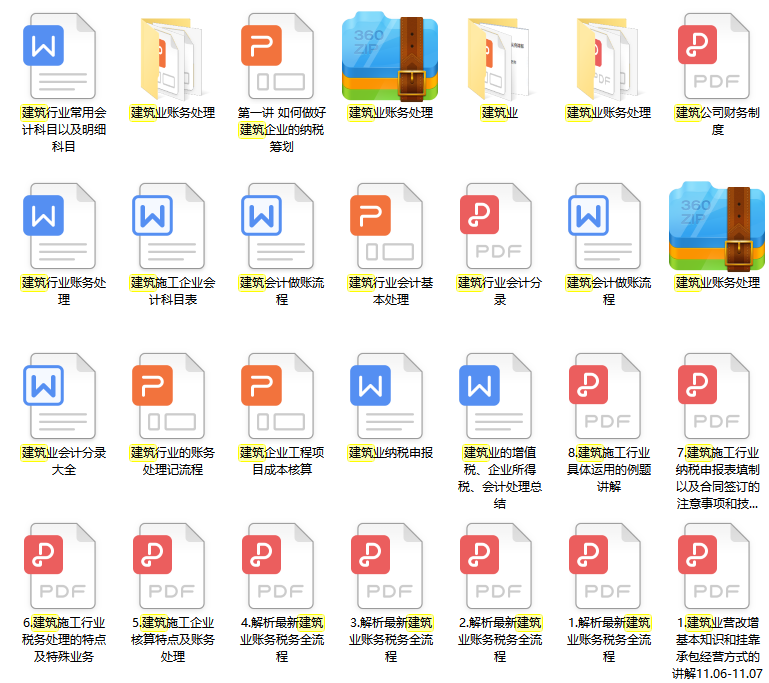Click file name 建筑业纳税申报
Screen dimensions: 769x683
tap(390, 453)
